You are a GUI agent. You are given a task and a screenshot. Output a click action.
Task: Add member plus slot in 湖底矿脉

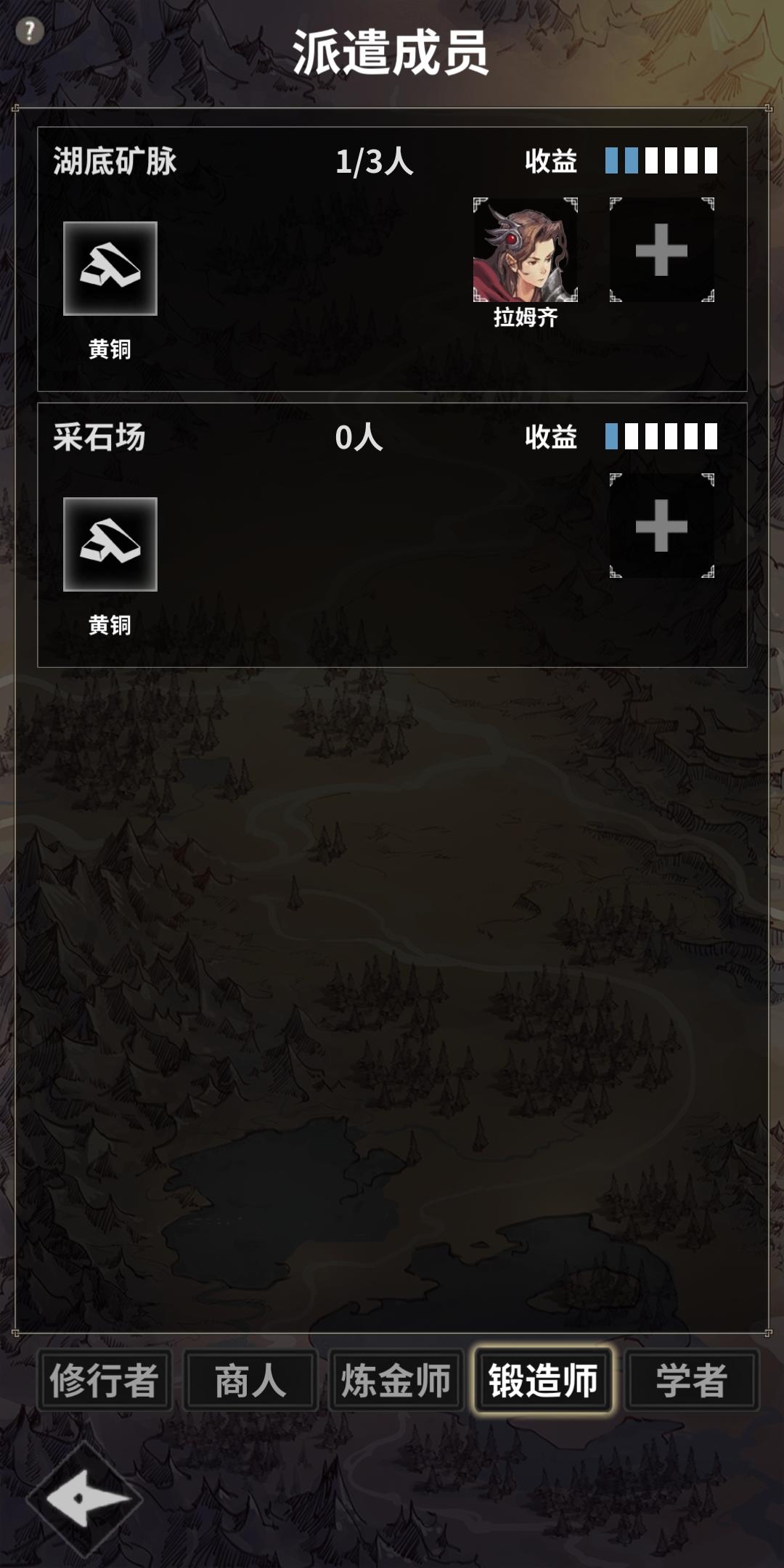(x=661, y=250)
